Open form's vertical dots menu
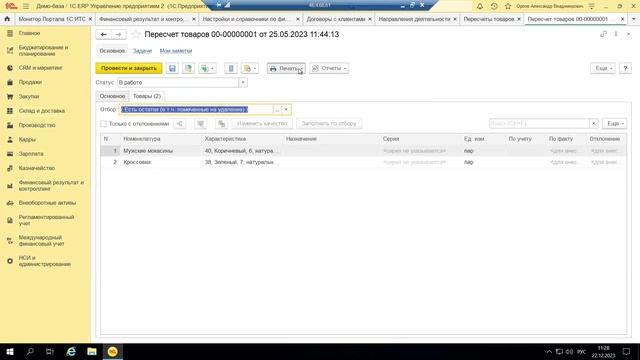The width and height of the screenshot is (640, 360). coord(616,34)
